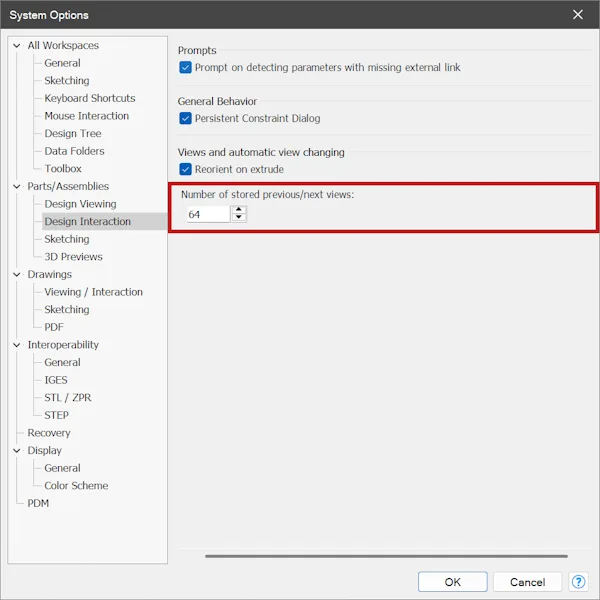
Task: Collapse the Parts/Assemblies tree node
Action: (x=16, y=186)
